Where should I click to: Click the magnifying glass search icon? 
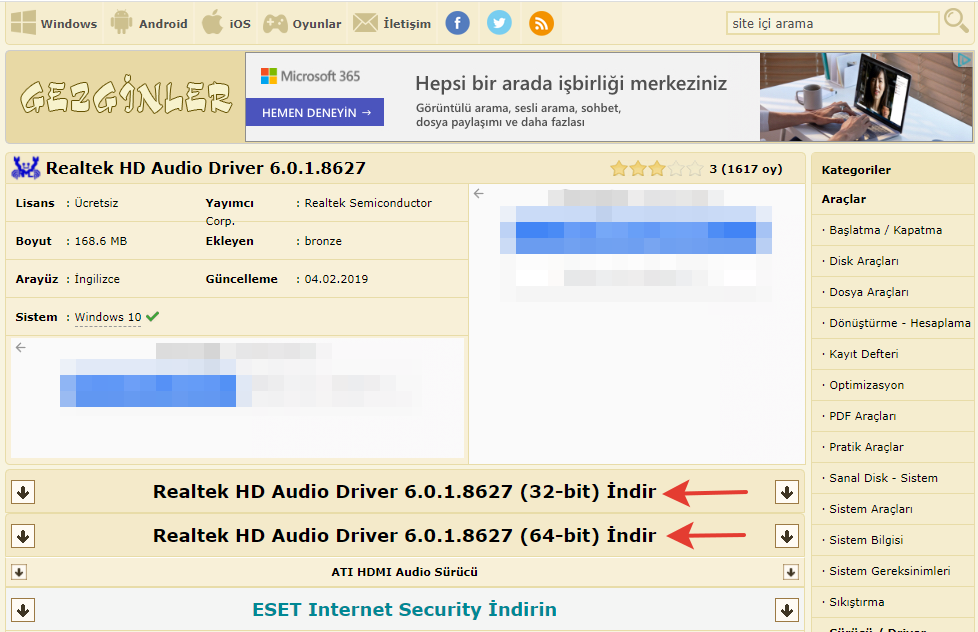[x=956, y=22]
